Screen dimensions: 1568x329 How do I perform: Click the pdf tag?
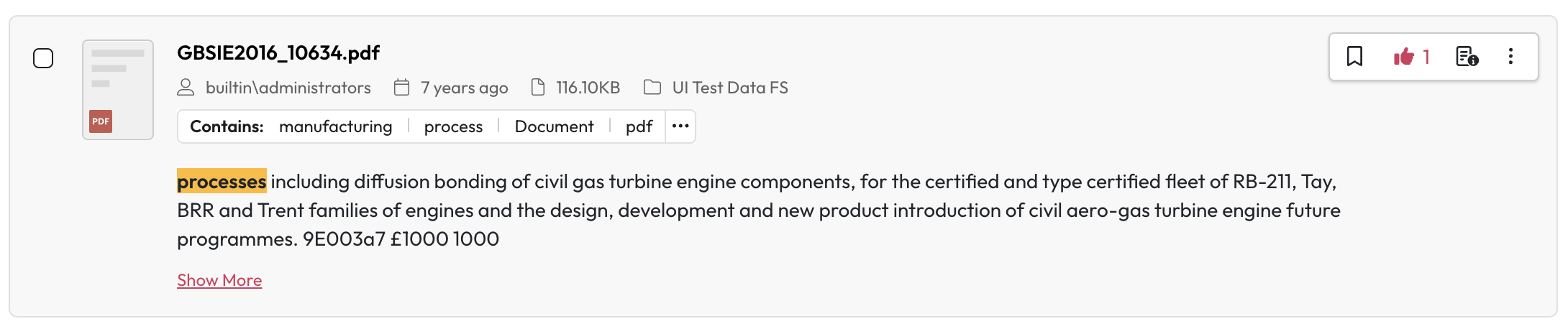click(x=639, y=126)
